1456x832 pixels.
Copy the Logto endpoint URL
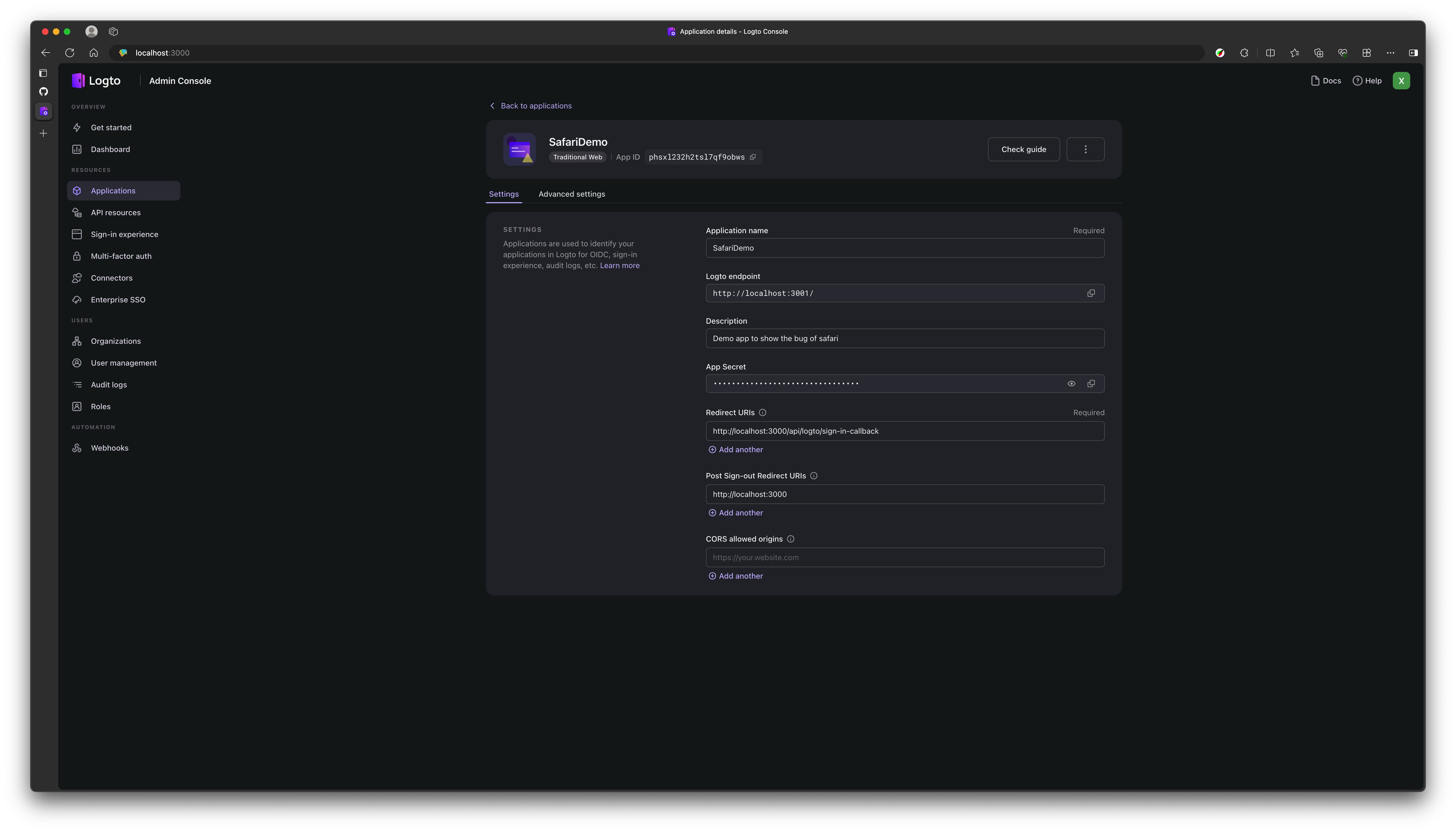pos(1091,293)
